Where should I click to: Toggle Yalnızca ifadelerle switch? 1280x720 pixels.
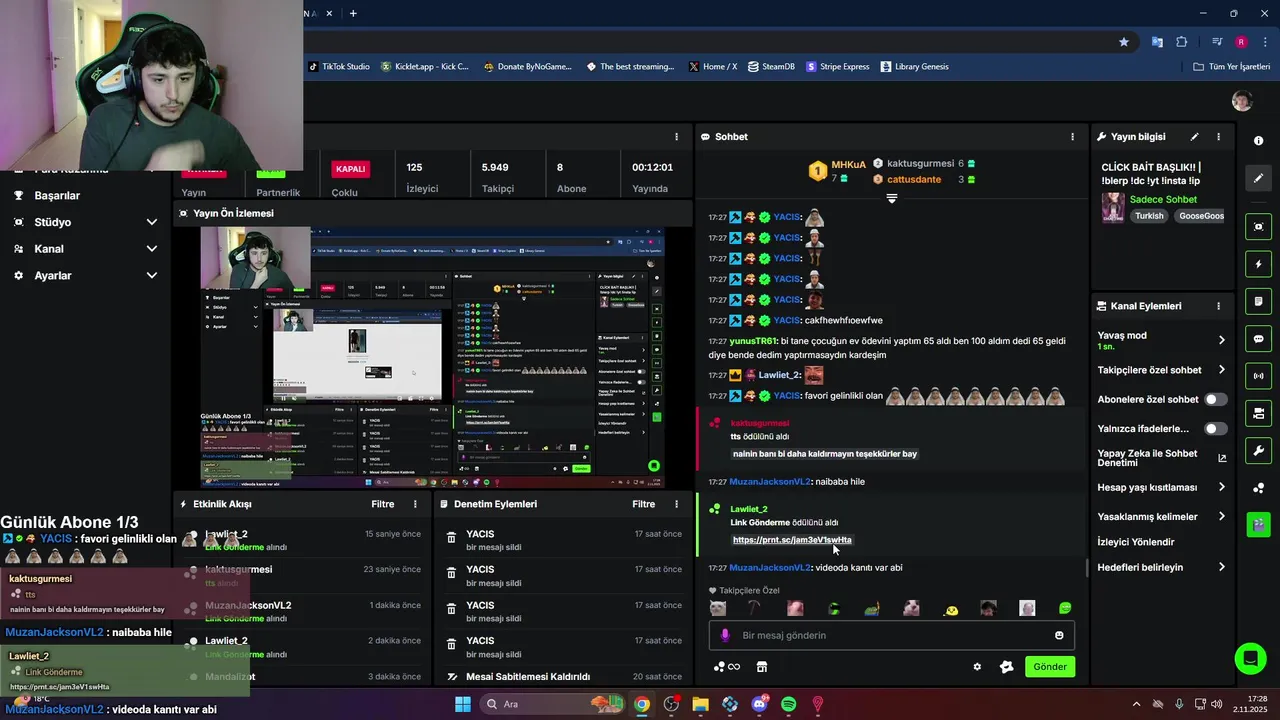[x=1216, y=429]
